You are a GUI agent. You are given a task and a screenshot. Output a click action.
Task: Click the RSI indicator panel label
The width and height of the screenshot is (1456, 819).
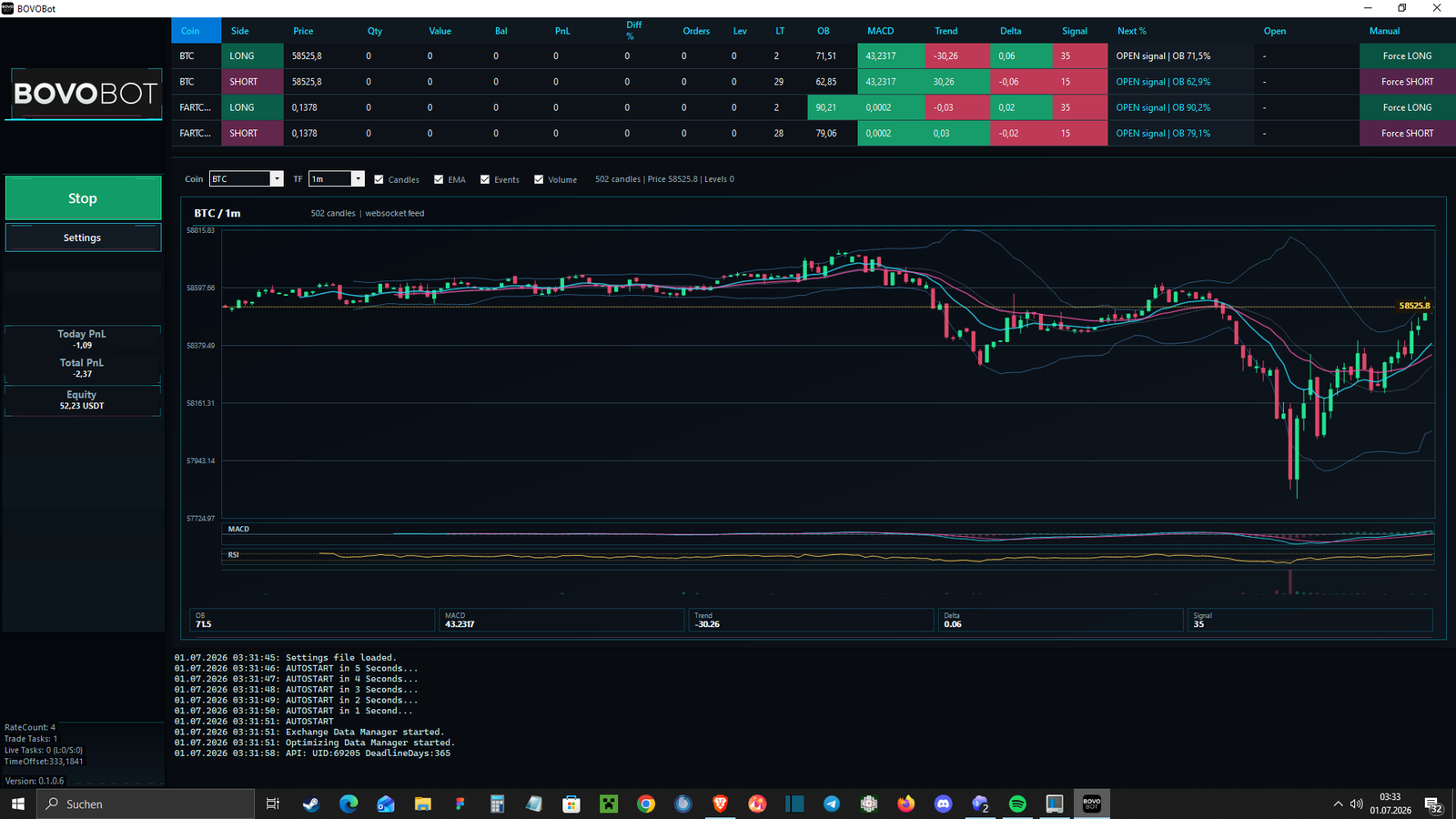click(234, 555)
